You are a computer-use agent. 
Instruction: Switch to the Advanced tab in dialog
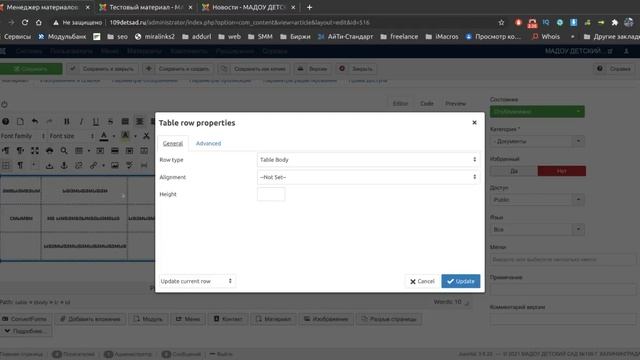coord(208,143)
